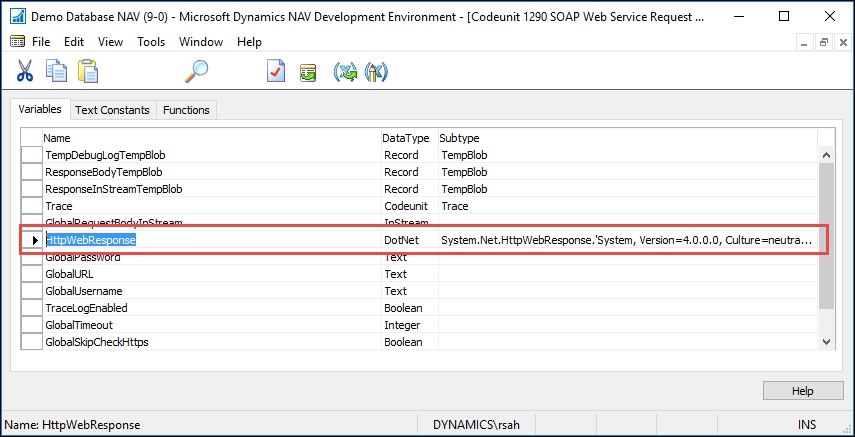Select the TempDebugLogTempBlob variable name
This screenshot has width=855, height=437.
pyautogui.click(x=105, y=155)
